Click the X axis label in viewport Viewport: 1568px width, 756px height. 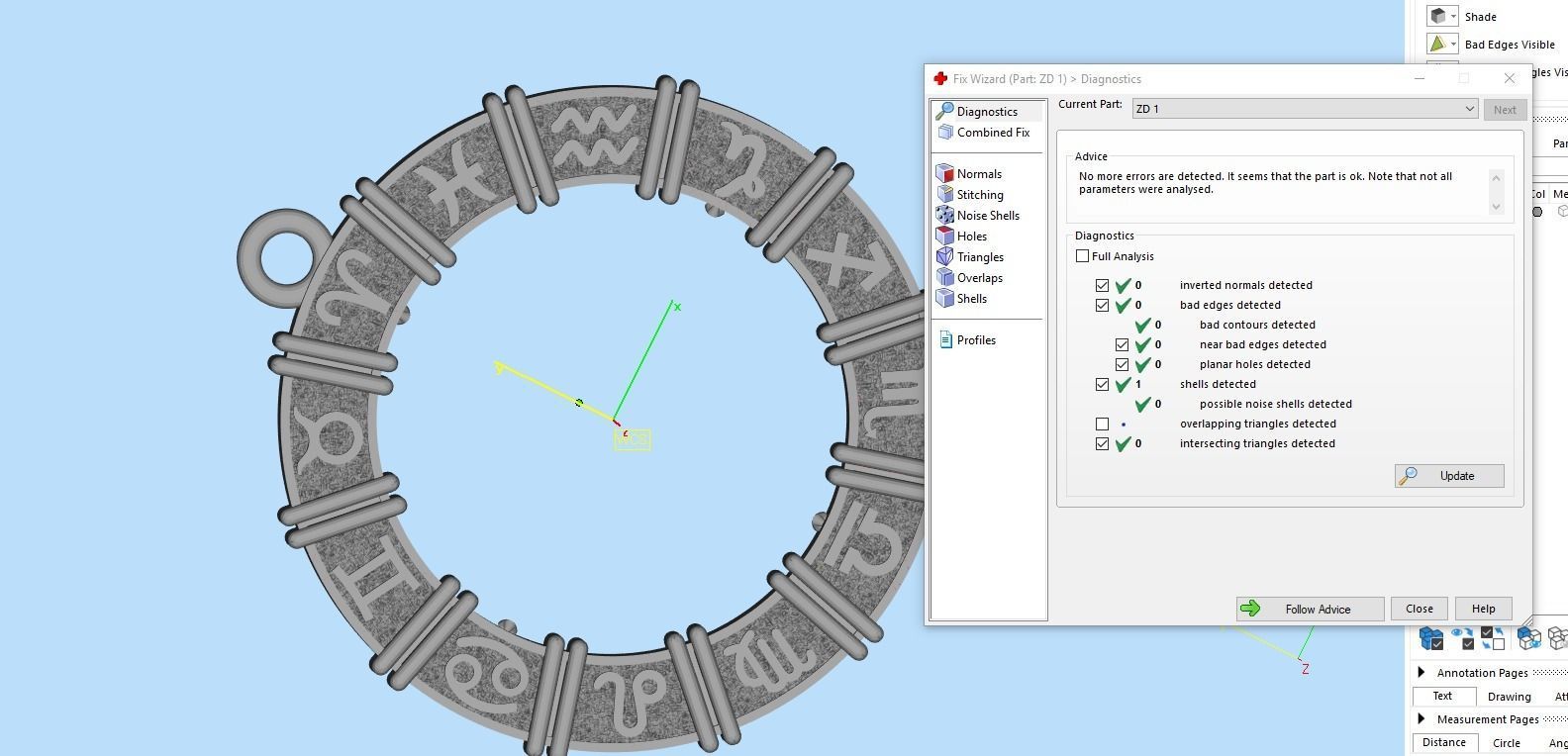tap(677, 307)
